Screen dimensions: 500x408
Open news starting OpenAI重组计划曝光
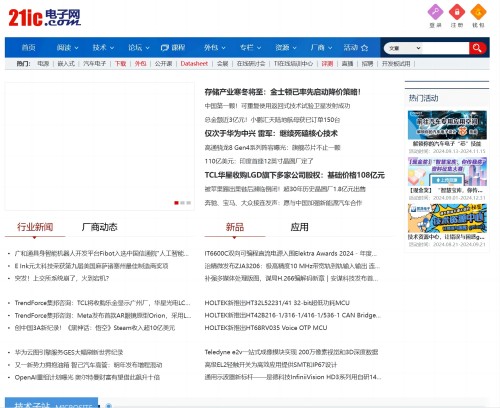(87, 377)
